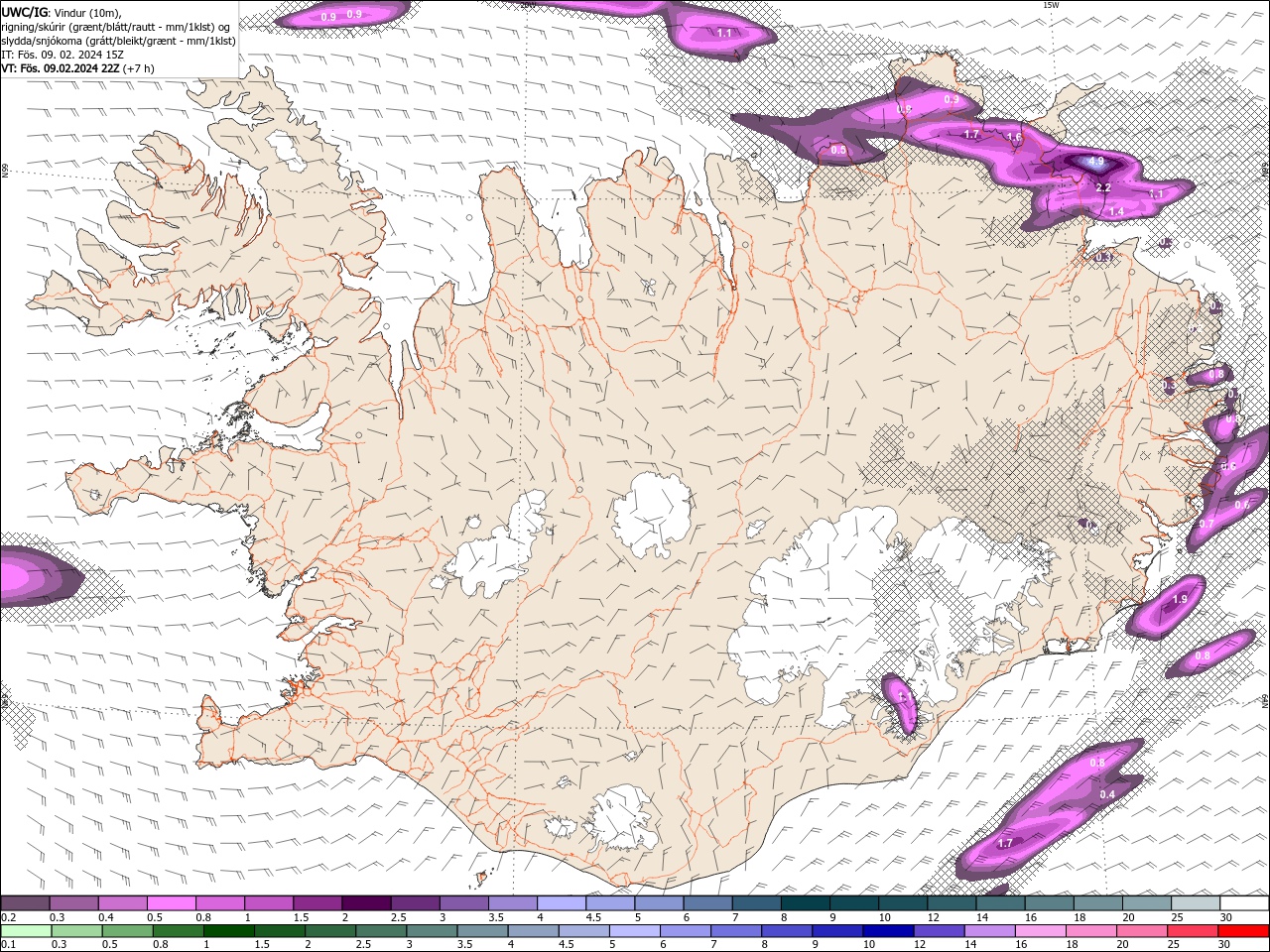Click the 'VT: Fös. 09.02.2024 22Z (+7 h)' line
1270x952 pixels.
coord(77,68)
